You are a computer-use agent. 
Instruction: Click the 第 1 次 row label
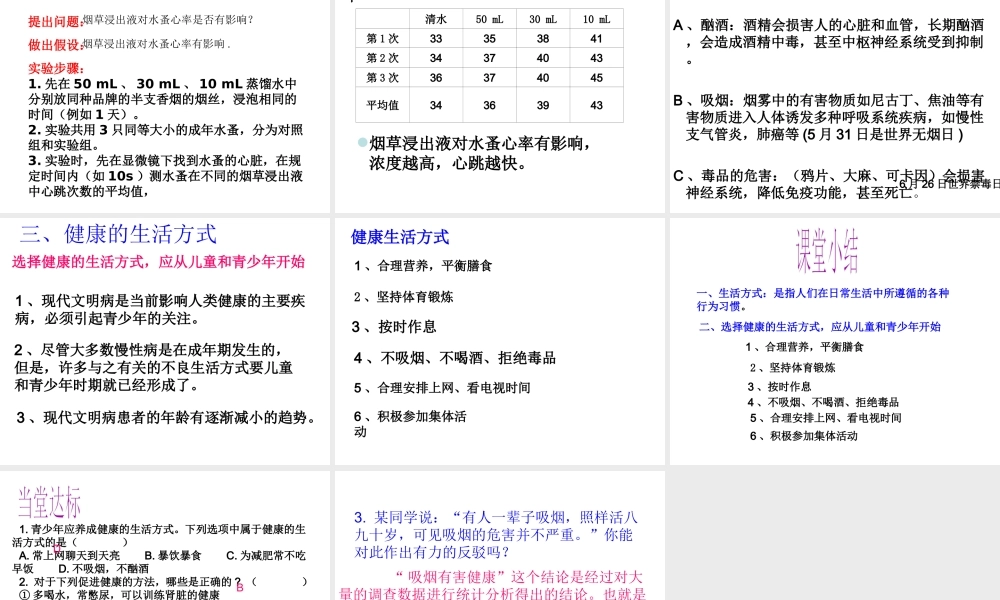tap(383, 38)
